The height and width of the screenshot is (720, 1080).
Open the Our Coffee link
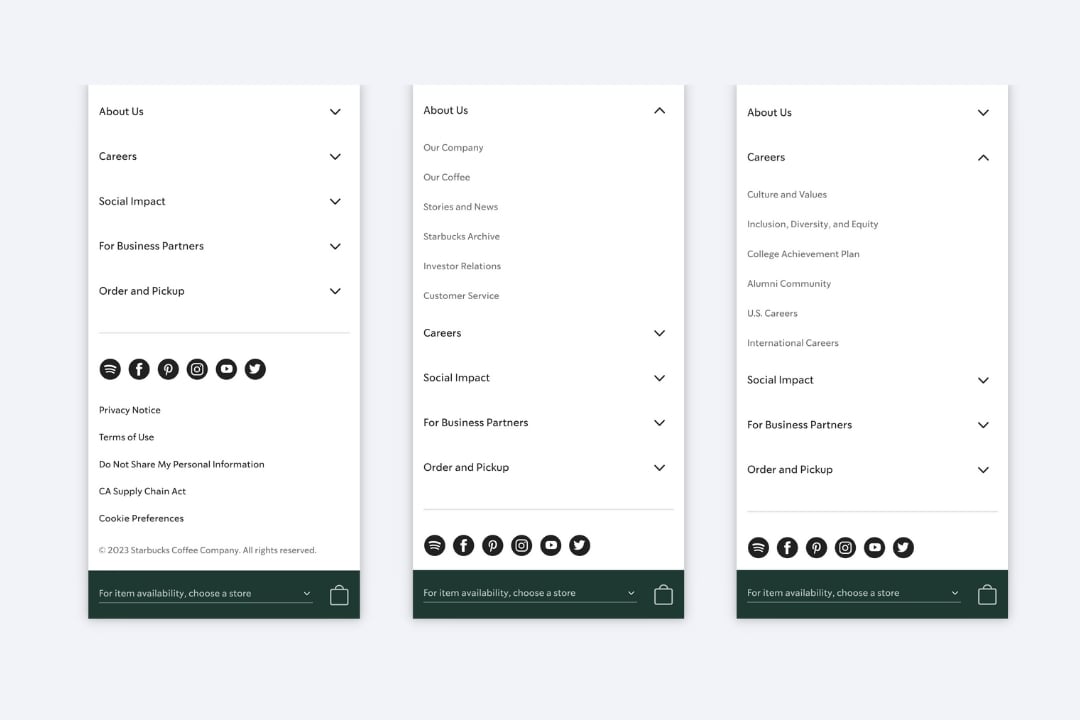(x=446, y=177)
